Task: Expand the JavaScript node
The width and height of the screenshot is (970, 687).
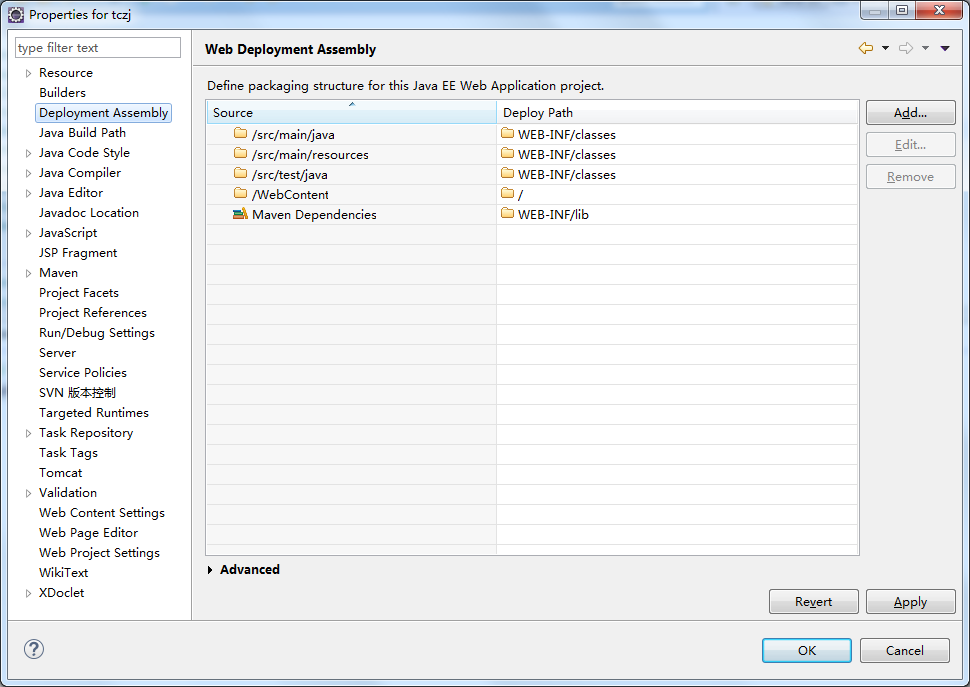Action: tap(28, 233)
